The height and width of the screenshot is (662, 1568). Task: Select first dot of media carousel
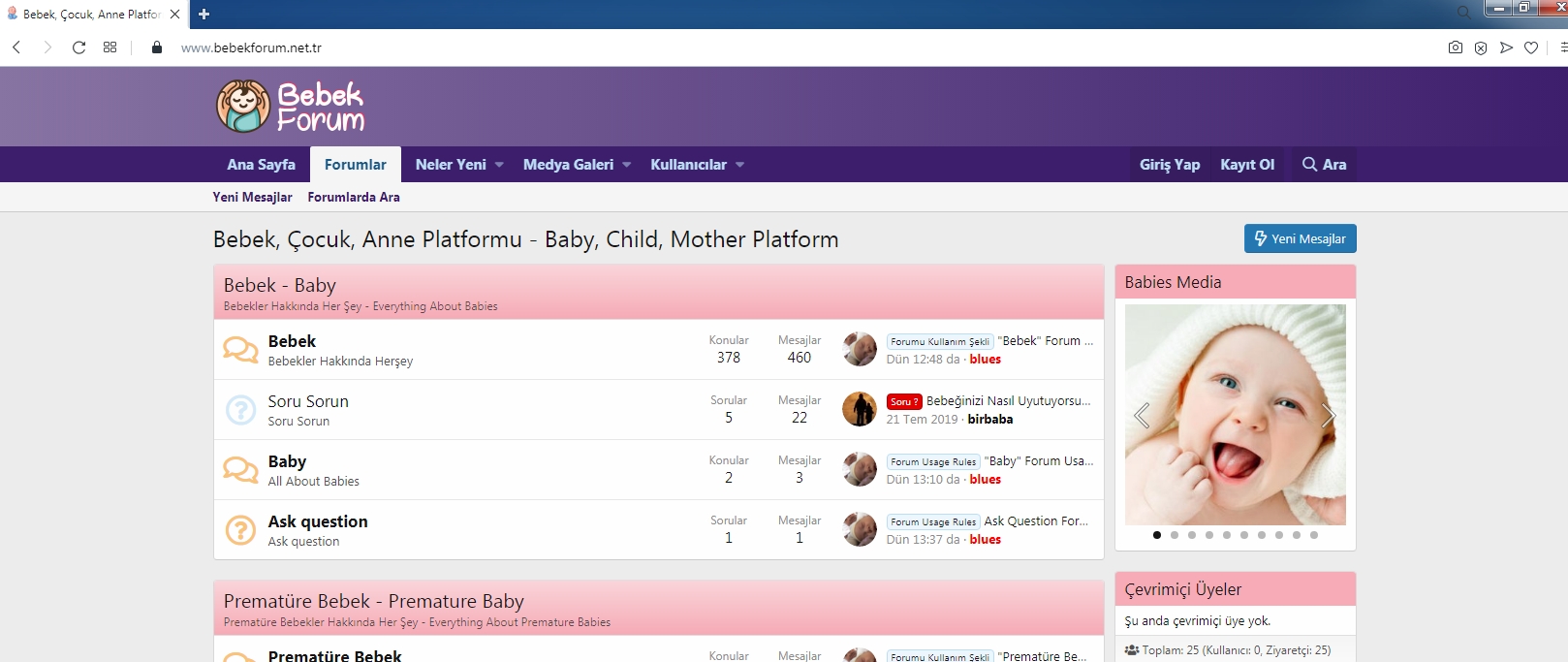point(1157,535)
